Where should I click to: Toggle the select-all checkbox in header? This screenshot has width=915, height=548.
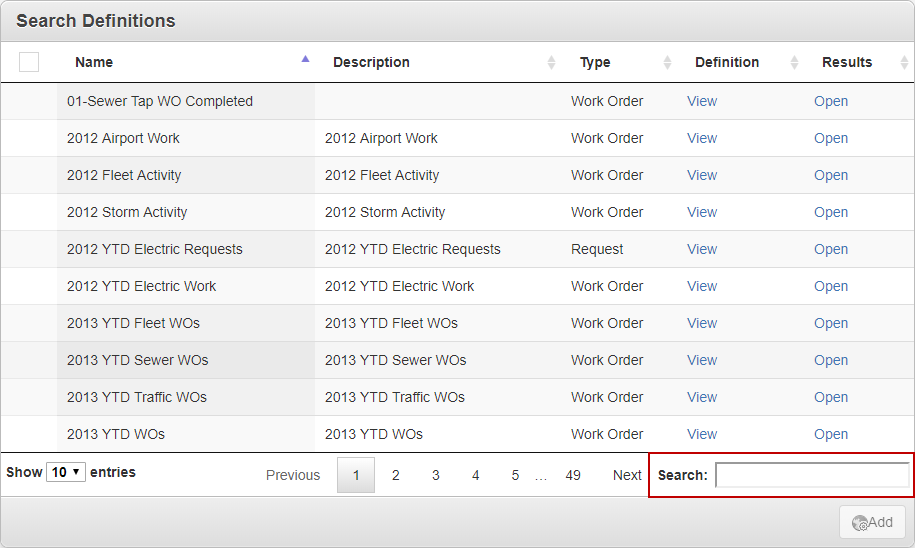29,62
